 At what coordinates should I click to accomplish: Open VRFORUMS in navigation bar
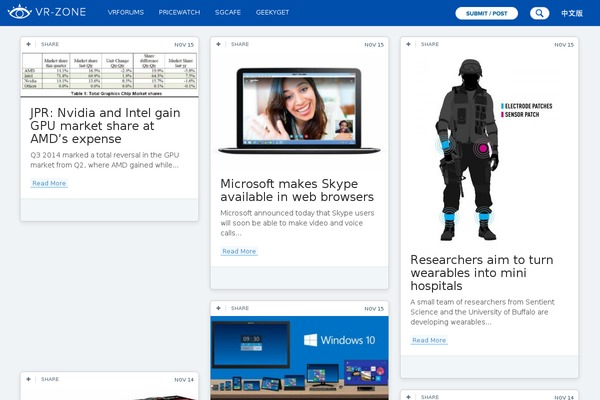point(126,12)
